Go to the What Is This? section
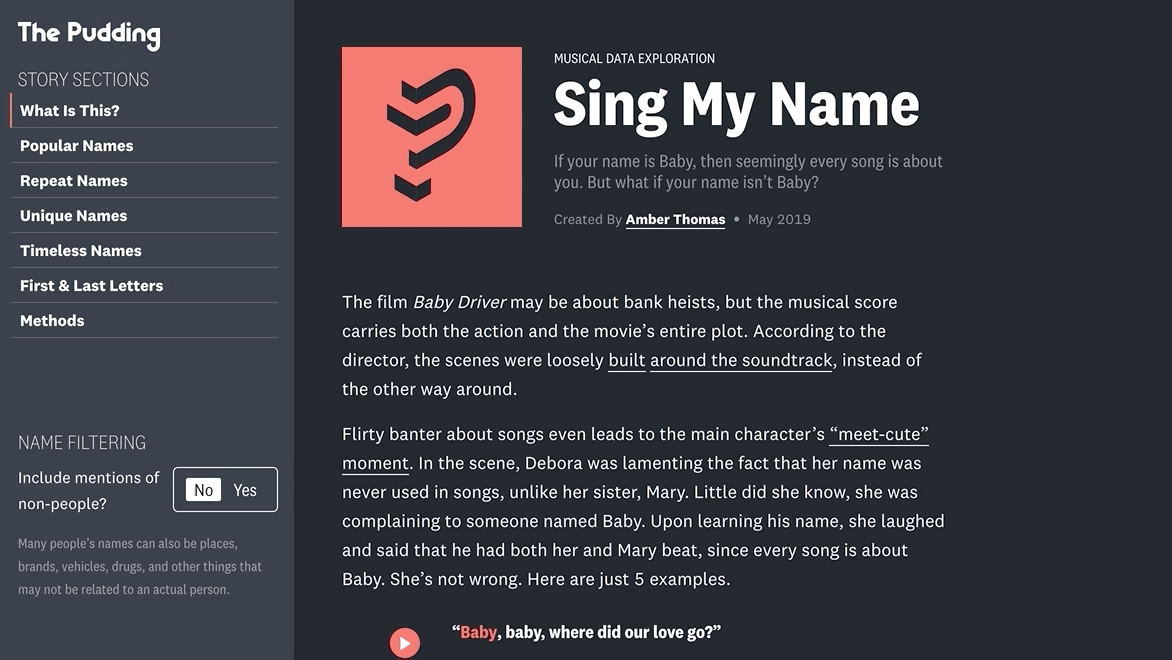Image resolution: width=1172 pixels, height=660 pixels. click(x=144, y=111)
